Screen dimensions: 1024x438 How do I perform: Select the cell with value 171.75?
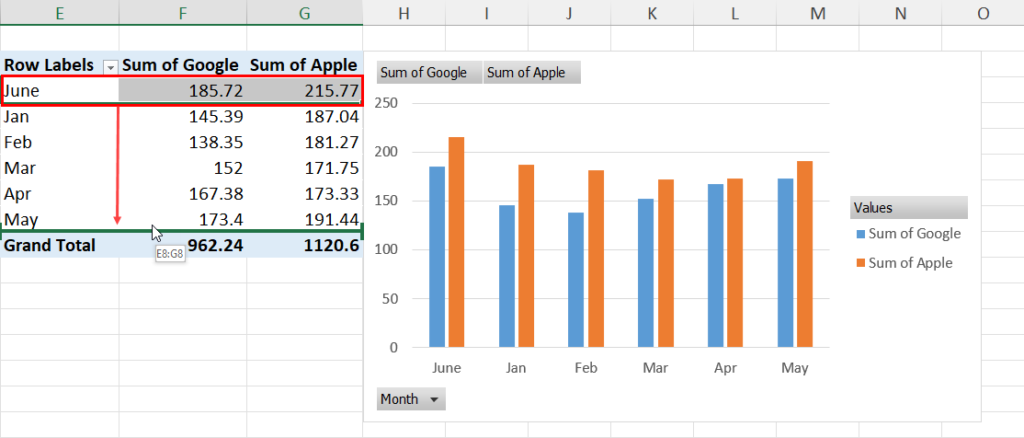coord(304,168)
